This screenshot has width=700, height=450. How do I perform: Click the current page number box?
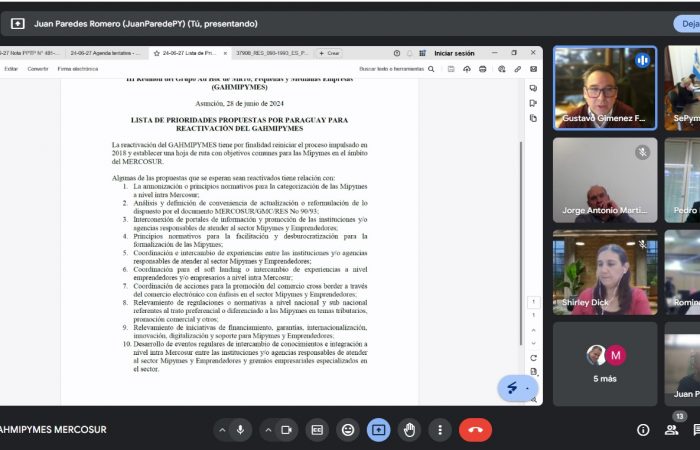click(x=533, y=302)
